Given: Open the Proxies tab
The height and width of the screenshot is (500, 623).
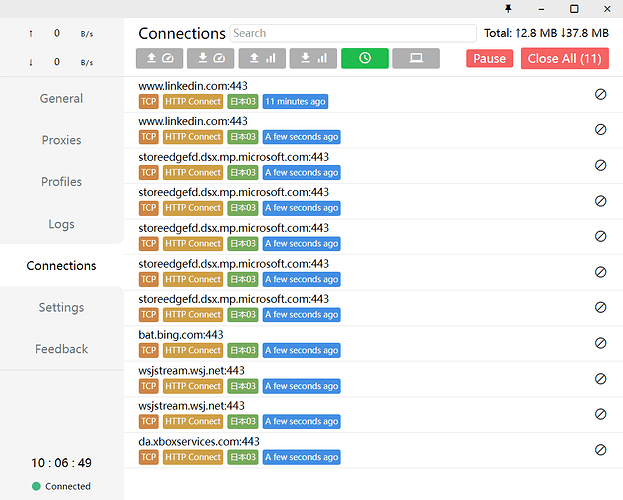Looking at the screenshot, I should coord(62,140).
